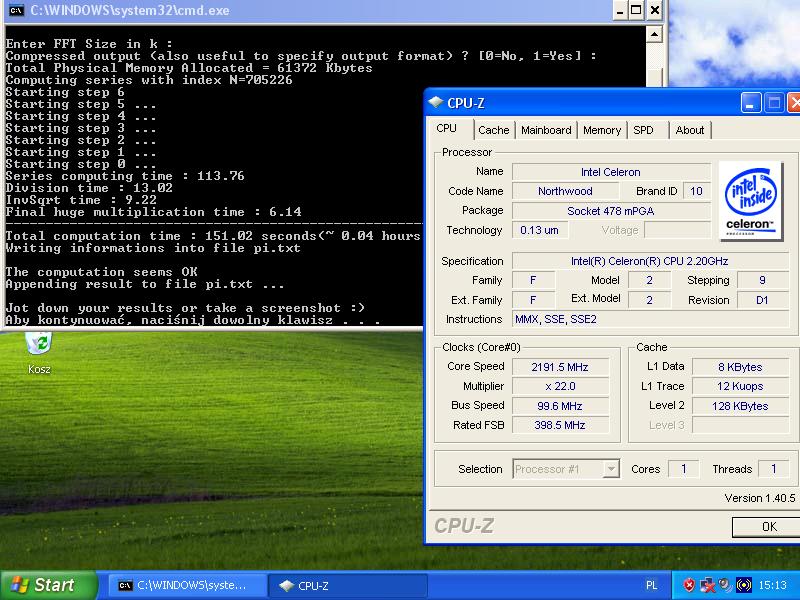800x600 pixels.
Task: Click the Rated FSB value '398.5 MHz'
Action: point(560,425)
